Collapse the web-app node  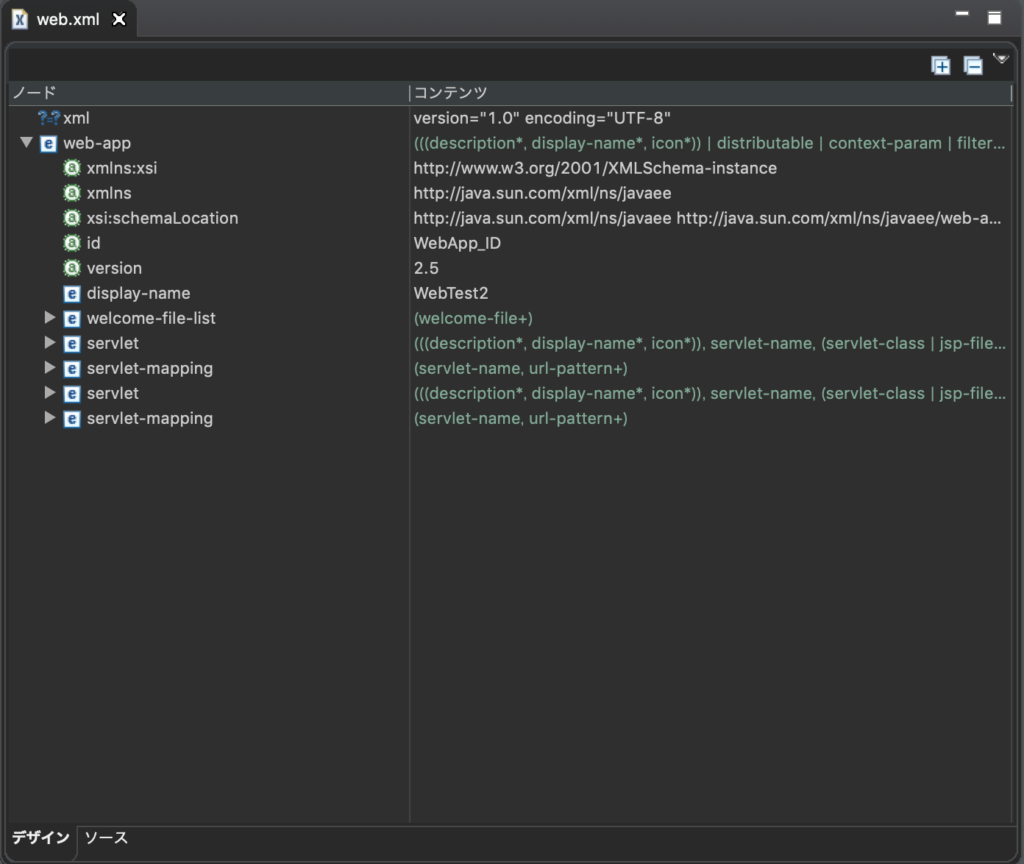tap(27, 143)
